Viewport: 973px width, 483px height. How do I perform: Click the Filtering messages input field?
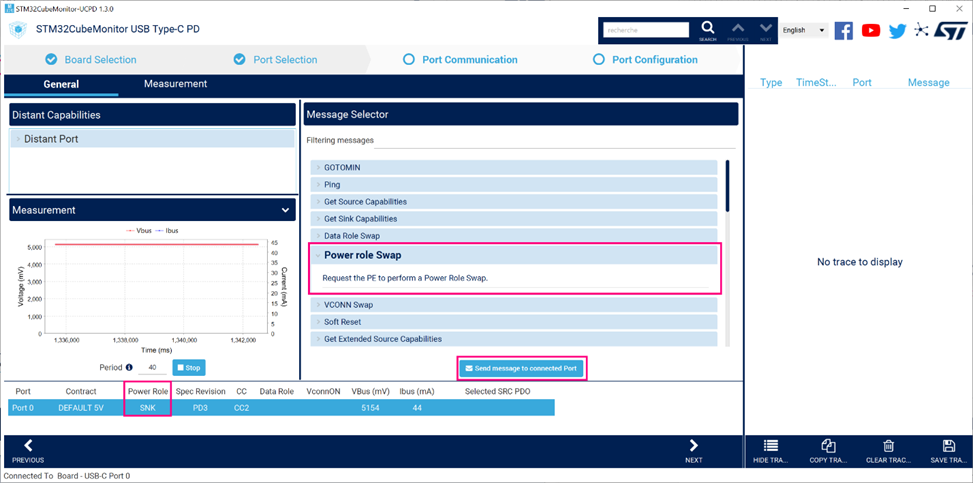click(x=555, y=141)
